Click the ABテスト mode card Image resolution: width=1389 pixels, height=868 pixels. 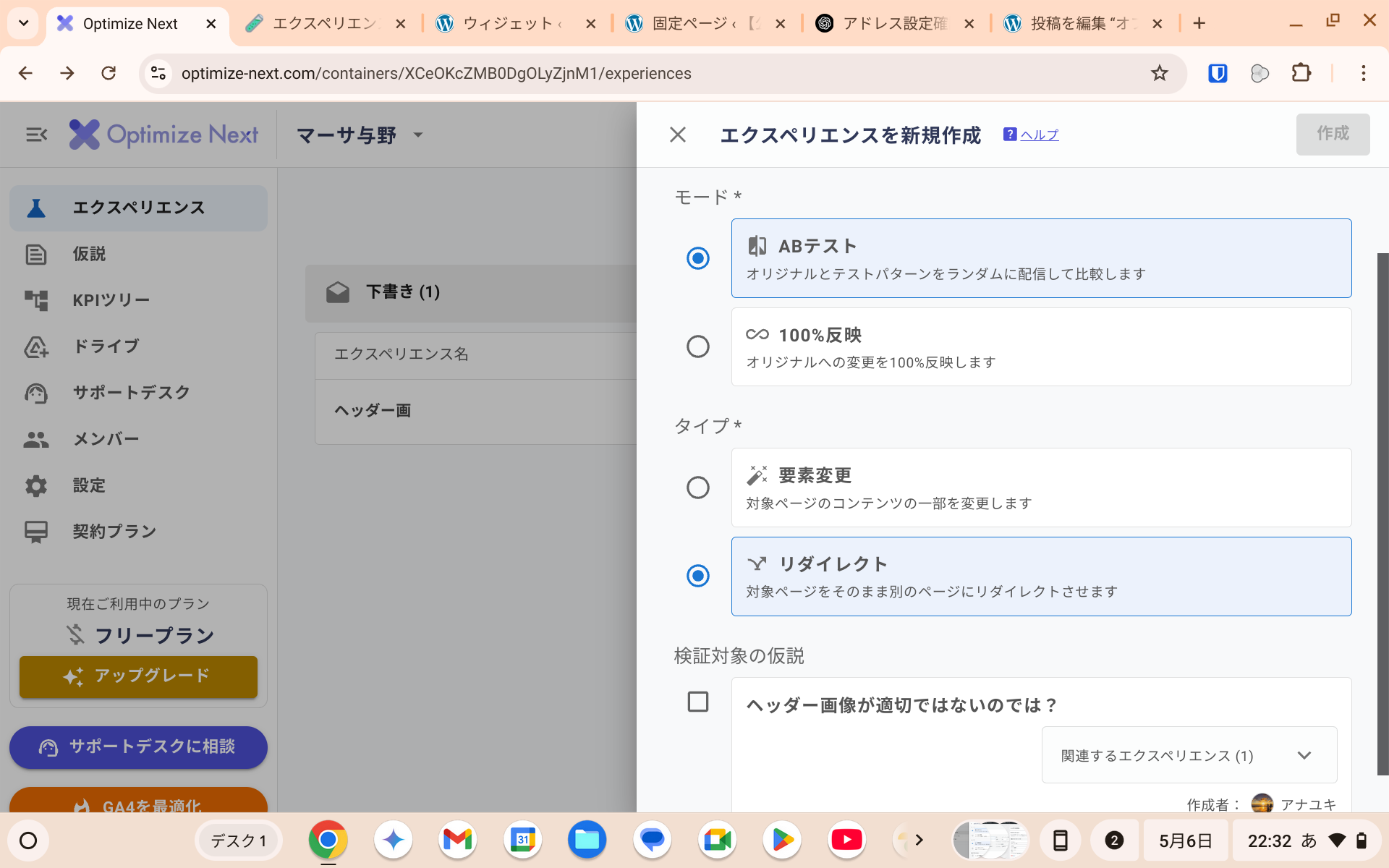click(x=1041, y=258)
